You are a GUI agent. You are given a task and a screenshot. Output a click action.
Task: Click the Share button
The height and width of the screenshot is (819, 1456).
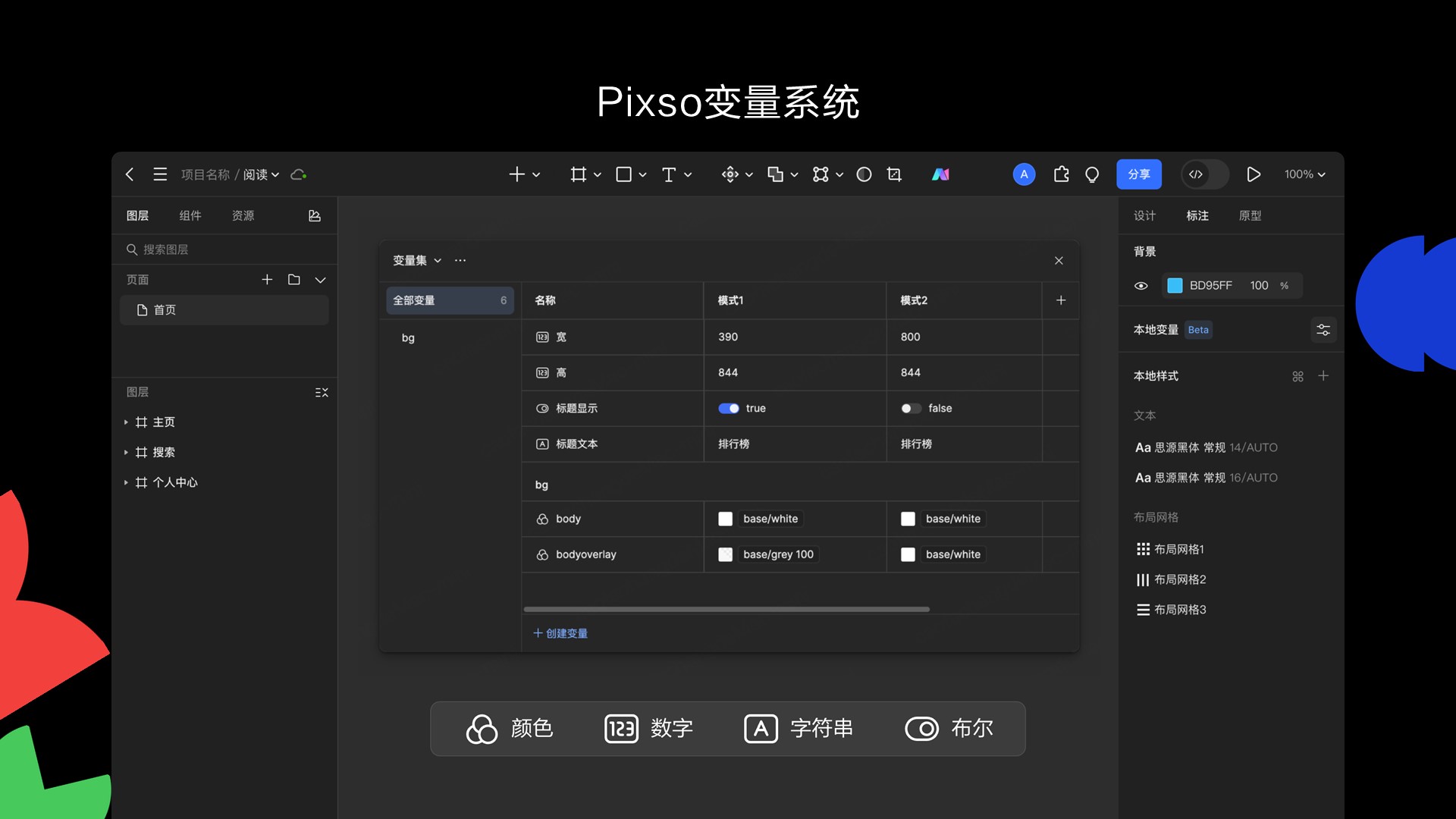1139,174
